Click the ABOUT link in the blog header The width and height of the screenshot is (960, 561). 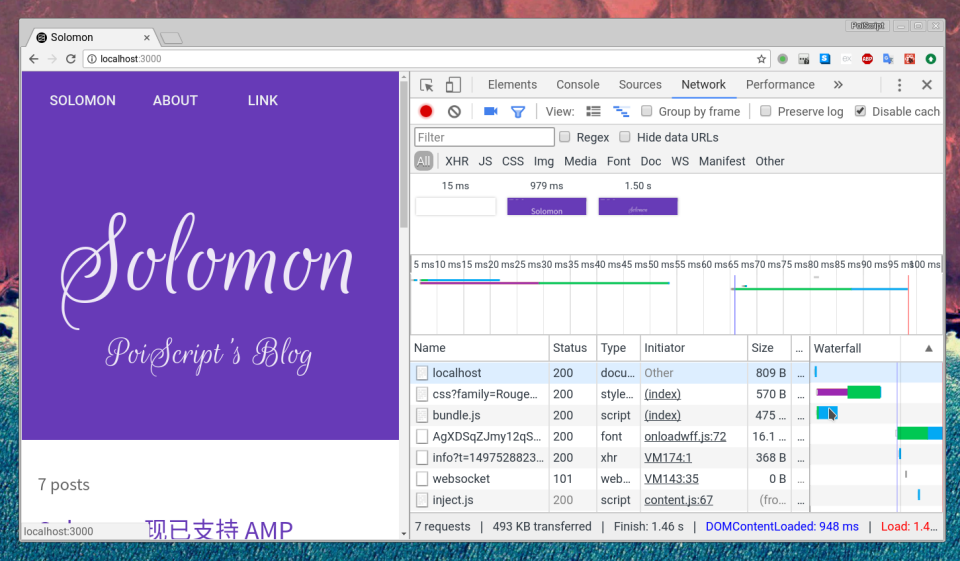click(x=175, y=100)
